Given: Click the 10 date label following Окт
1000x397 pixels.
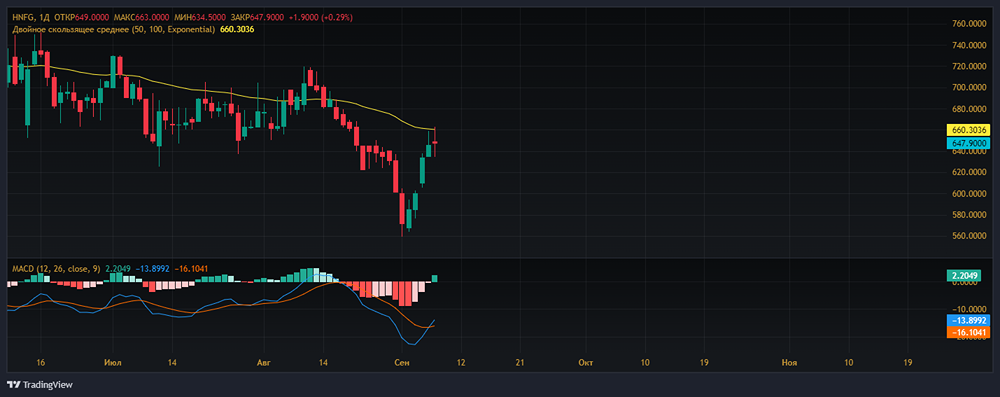Looking at the screenshot, I should pyautogui.click(x=644, y=362).
